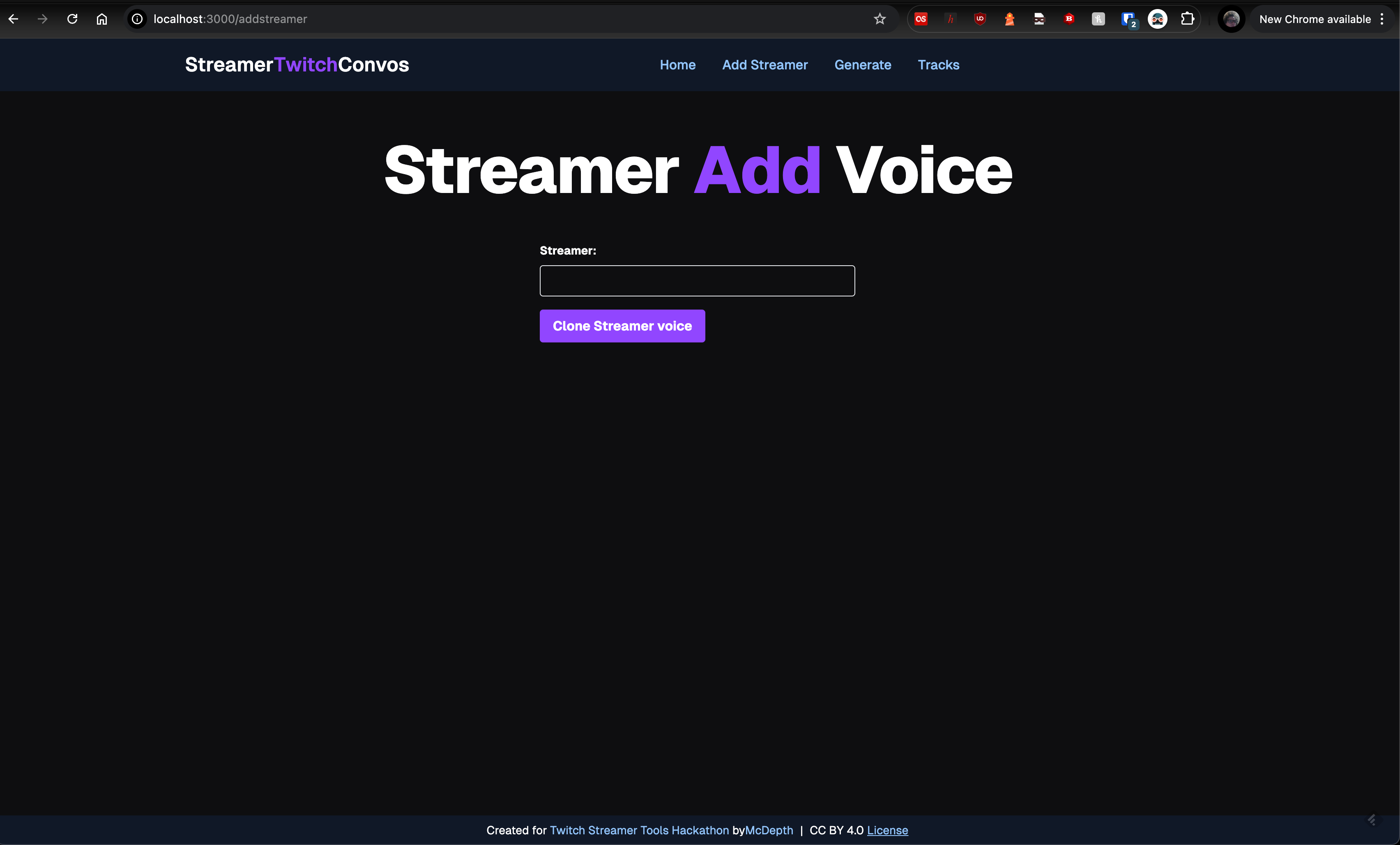The image size is (1400, 845).
Task: Open the Generate page
Action: (x=863, y=65)
